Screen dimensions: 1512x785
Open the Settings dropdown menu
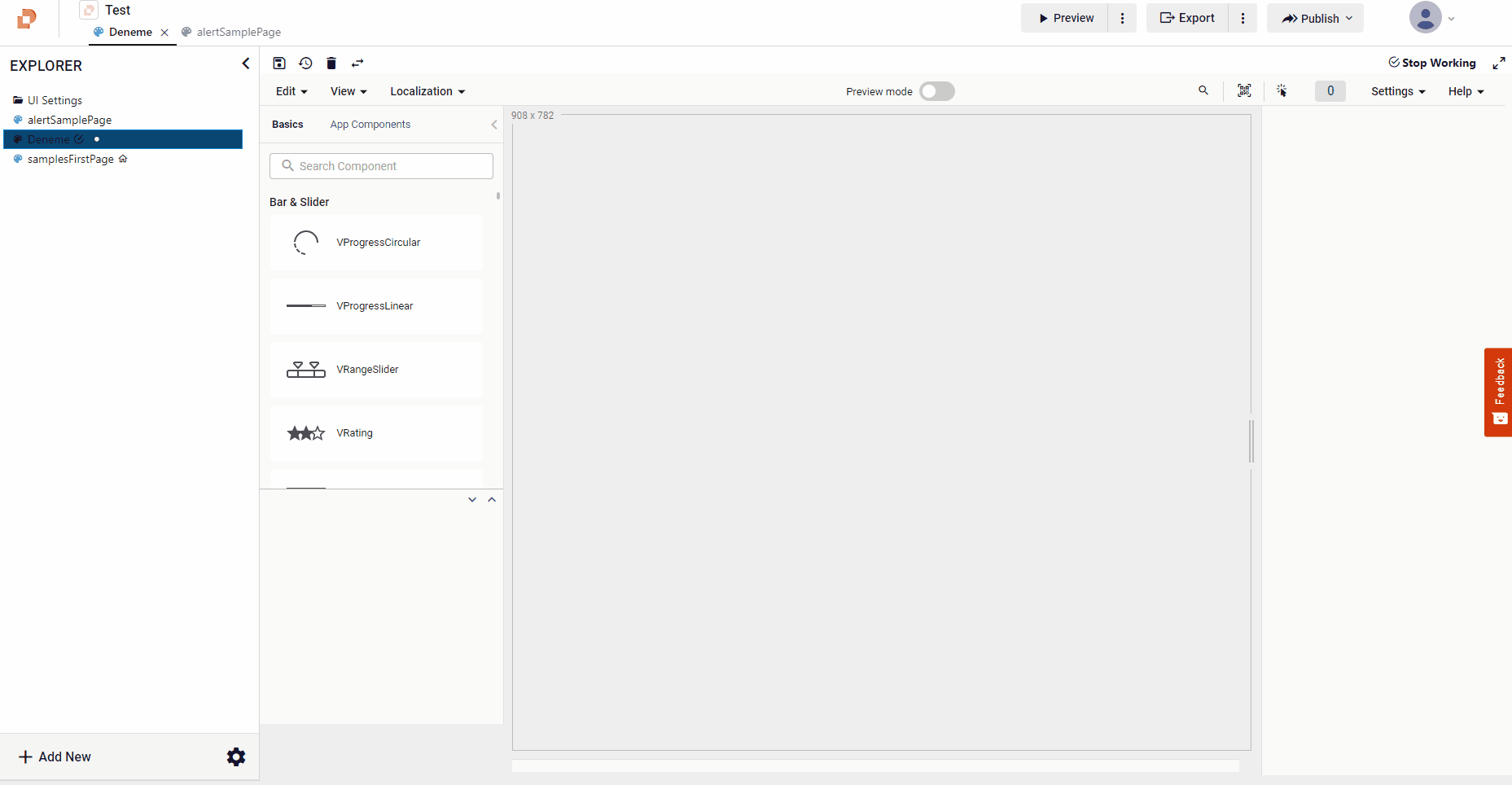[x=1397, y=91]
